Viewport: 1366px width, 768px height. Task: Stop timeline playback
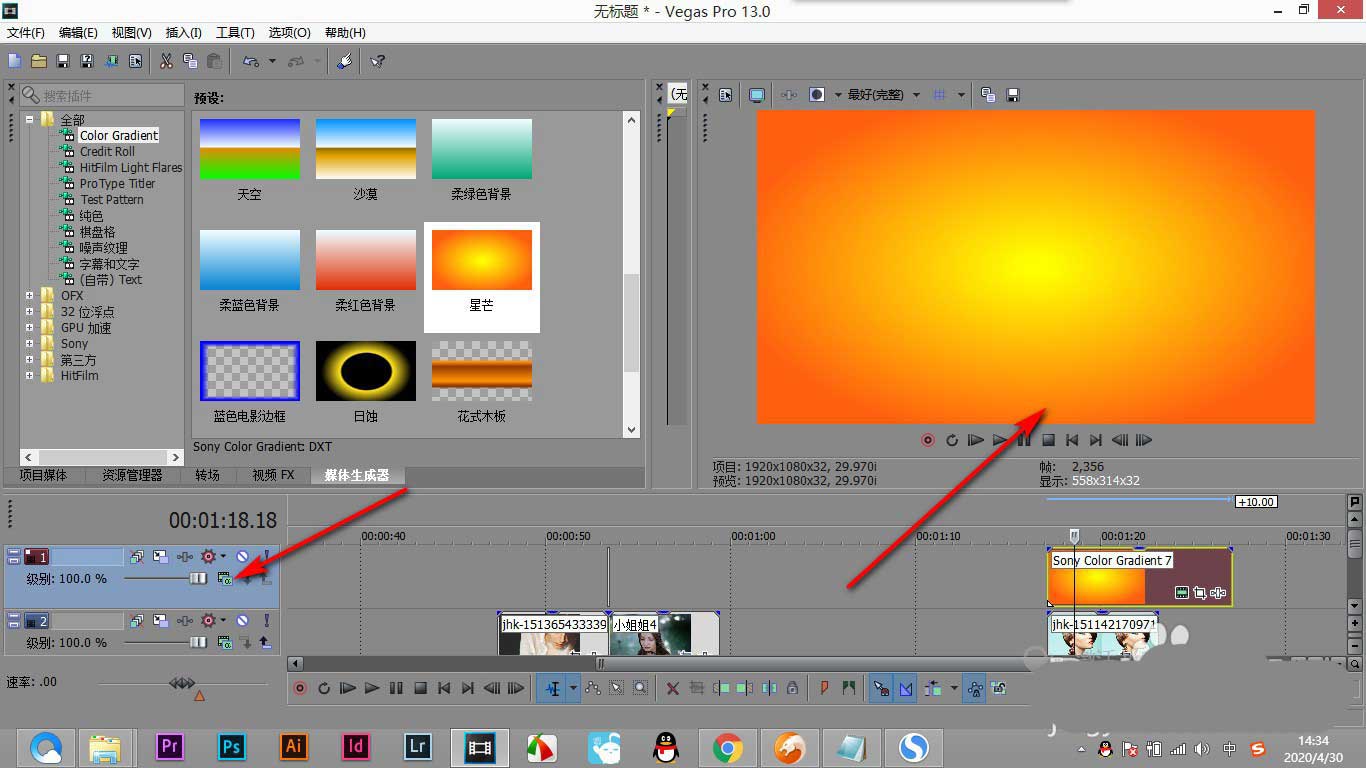420,688
